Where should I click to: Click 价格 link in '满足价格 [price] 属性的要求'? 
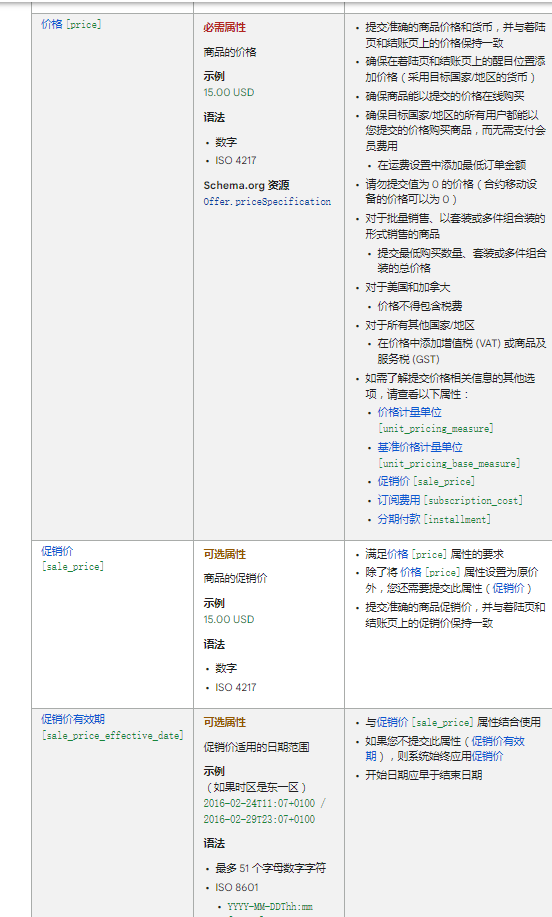click(x=398, y=554)
